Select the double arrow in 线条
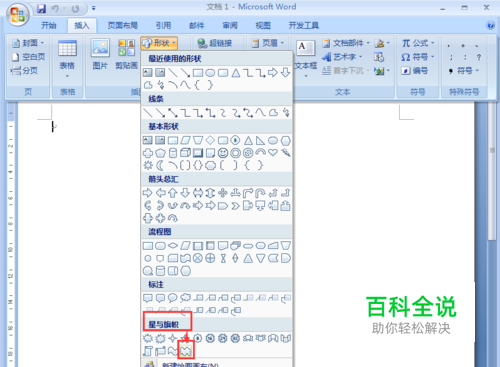 click(x=173, y=113)
